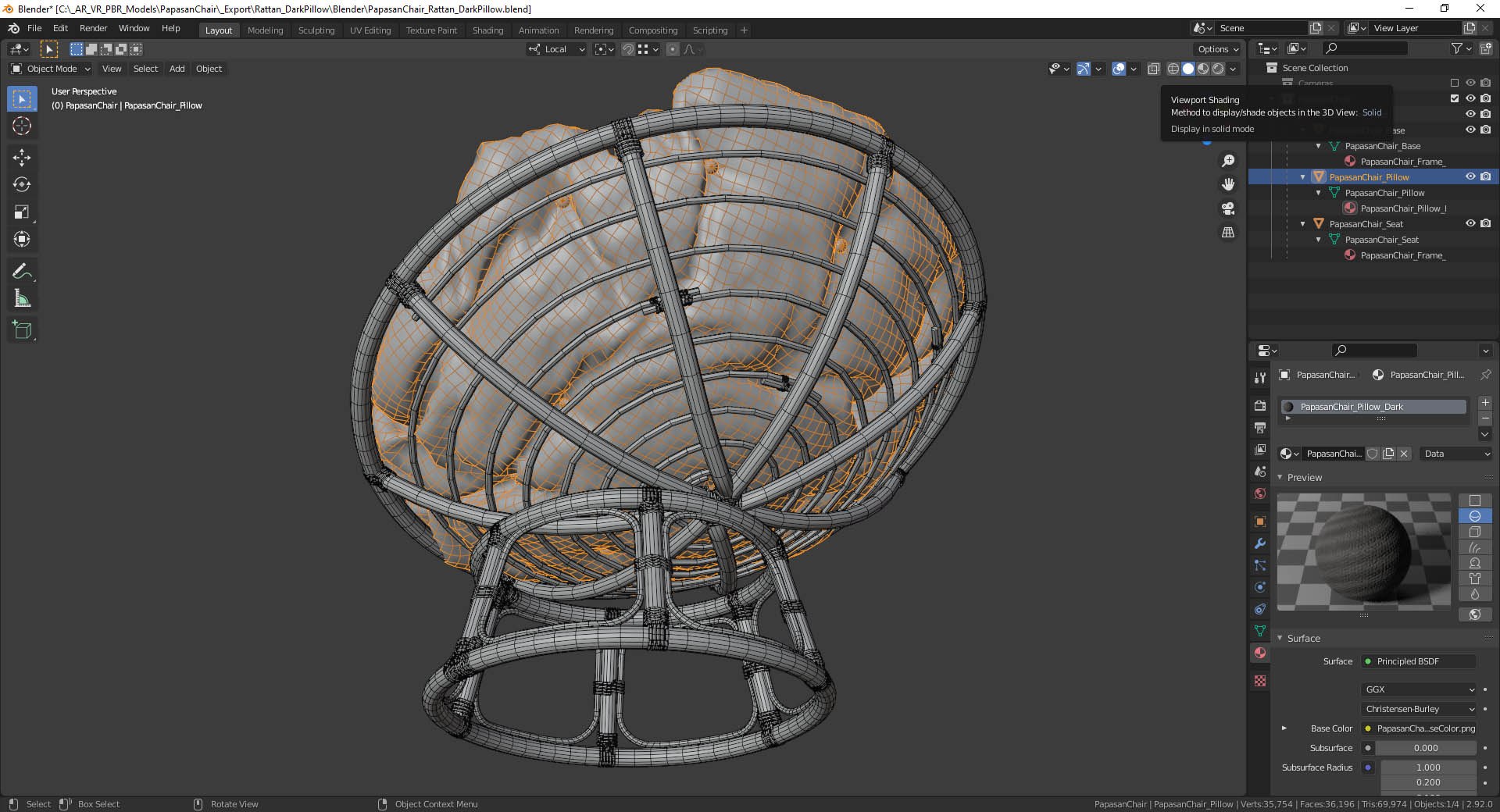Adjust the Subsurface value slider
The width and height of the screenshot is (1500, 812).
pyautogui.click(x=1426, y=748)
